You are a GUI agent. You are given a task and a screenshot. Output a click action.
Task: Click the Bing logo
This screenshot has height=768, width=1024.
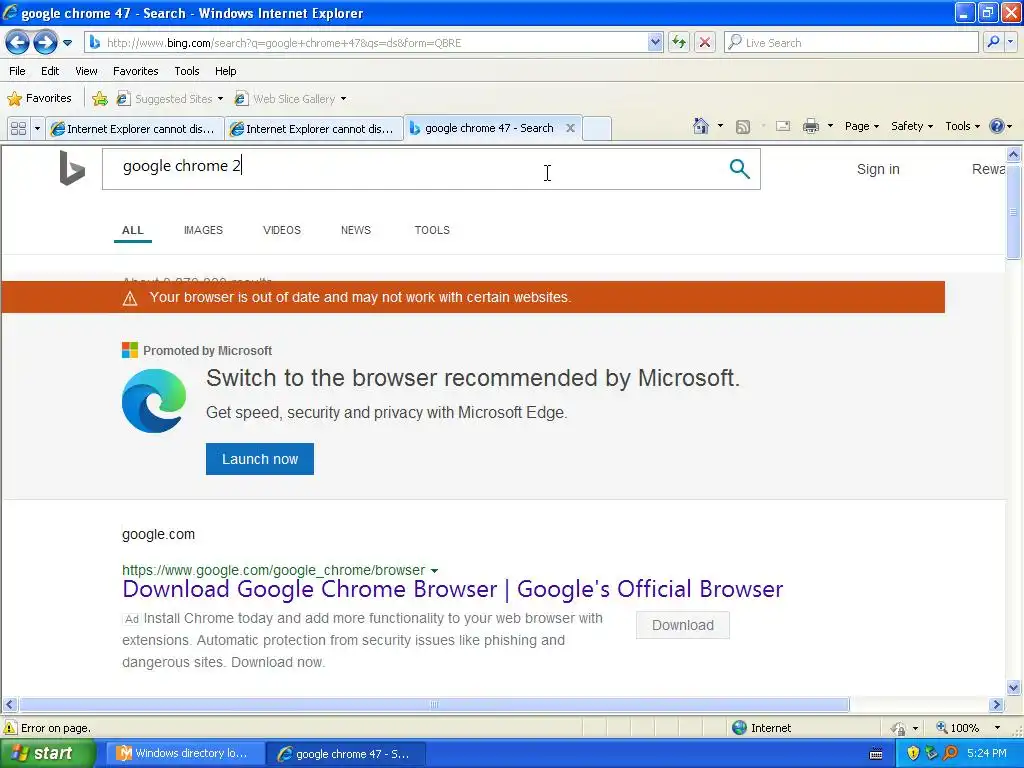coord(72,168)
